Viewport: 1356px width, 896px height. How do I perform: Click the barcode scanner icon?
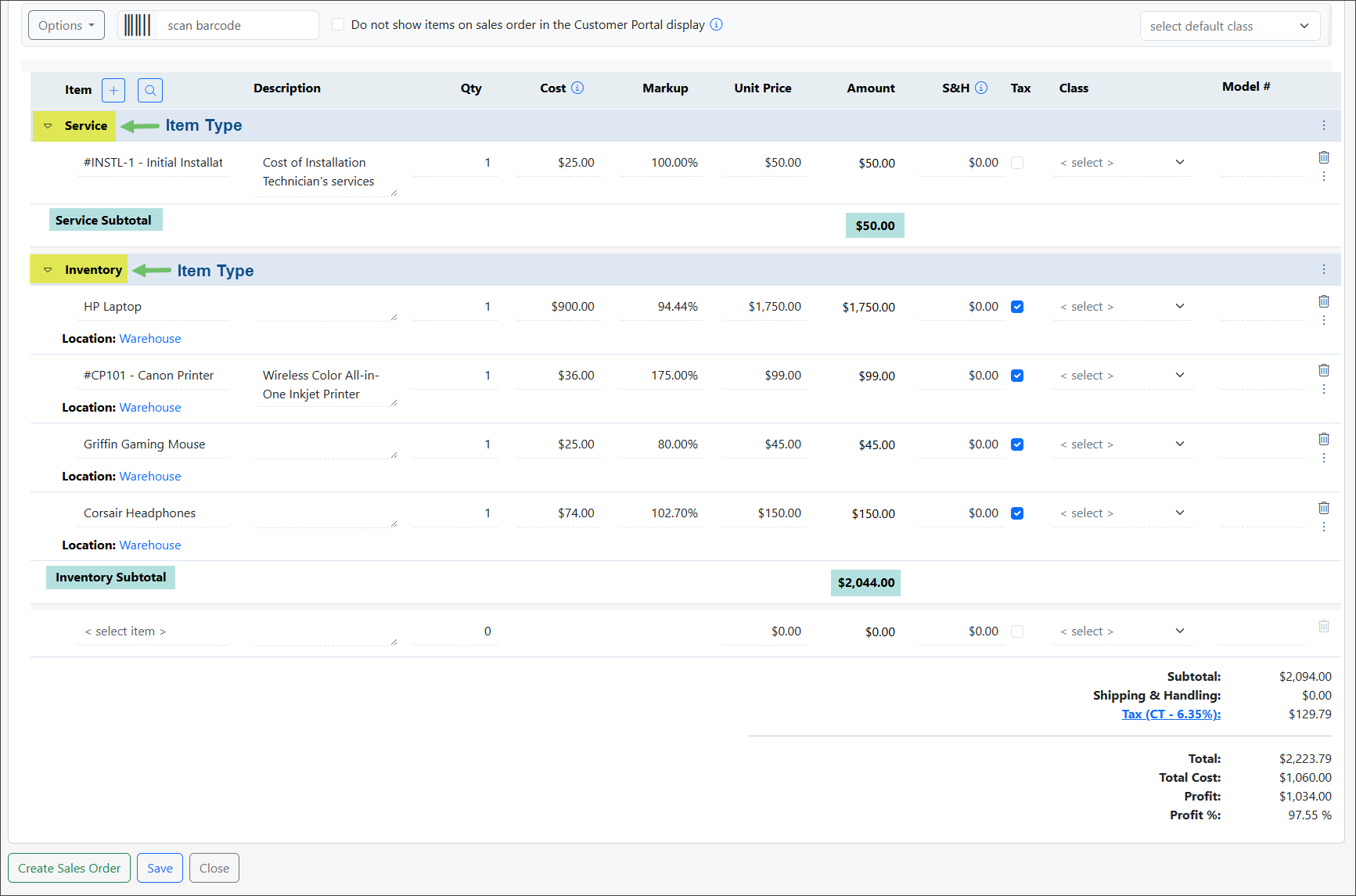138,25
